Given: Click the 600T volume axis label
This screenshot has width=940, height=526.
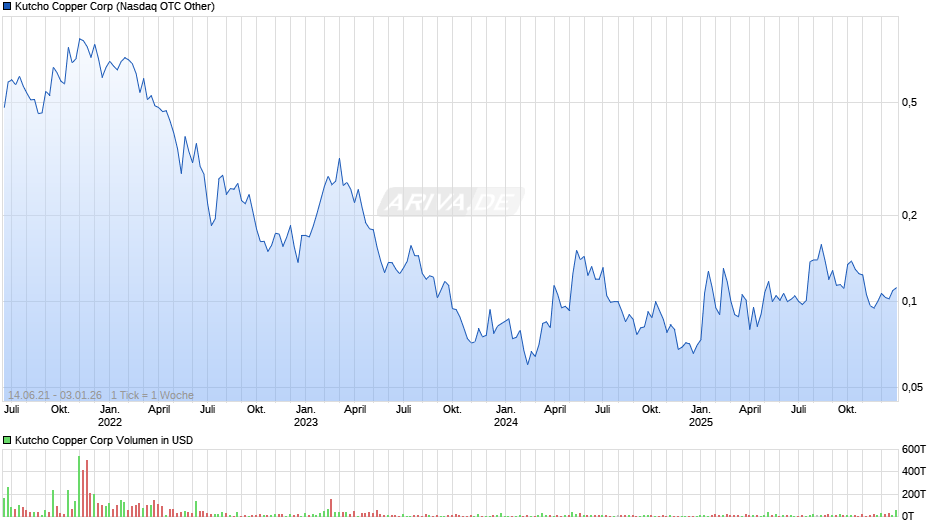Looking at the screenshot, I should click(914, 449).
